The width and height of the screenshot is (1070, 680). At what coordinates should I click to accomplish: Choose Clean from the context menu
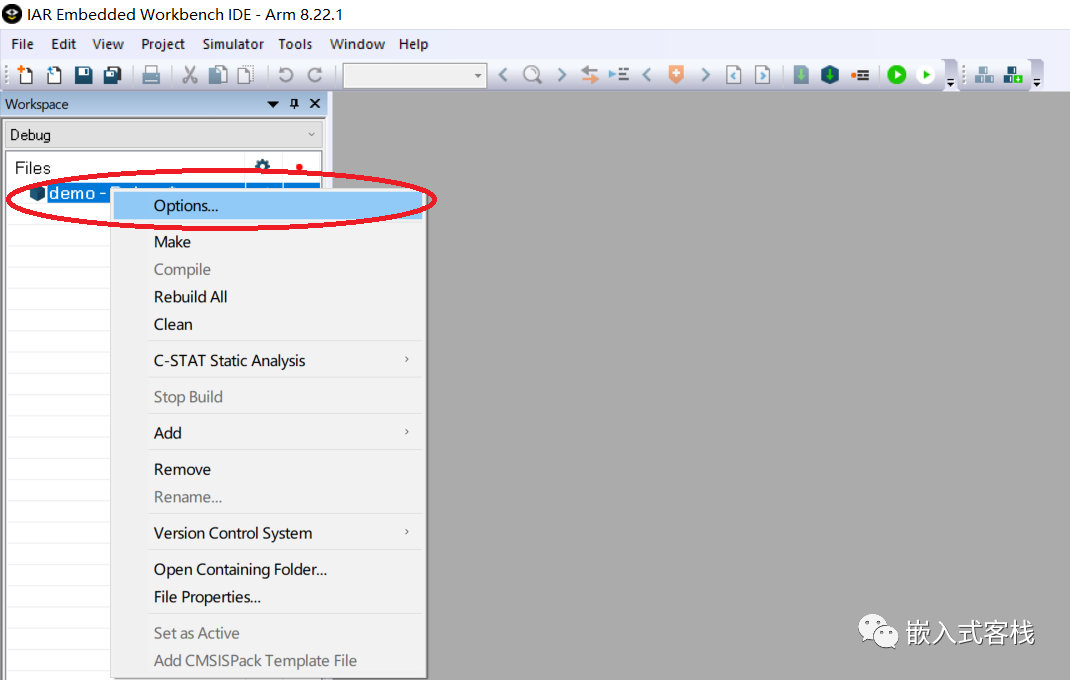(x=268, y=324)
